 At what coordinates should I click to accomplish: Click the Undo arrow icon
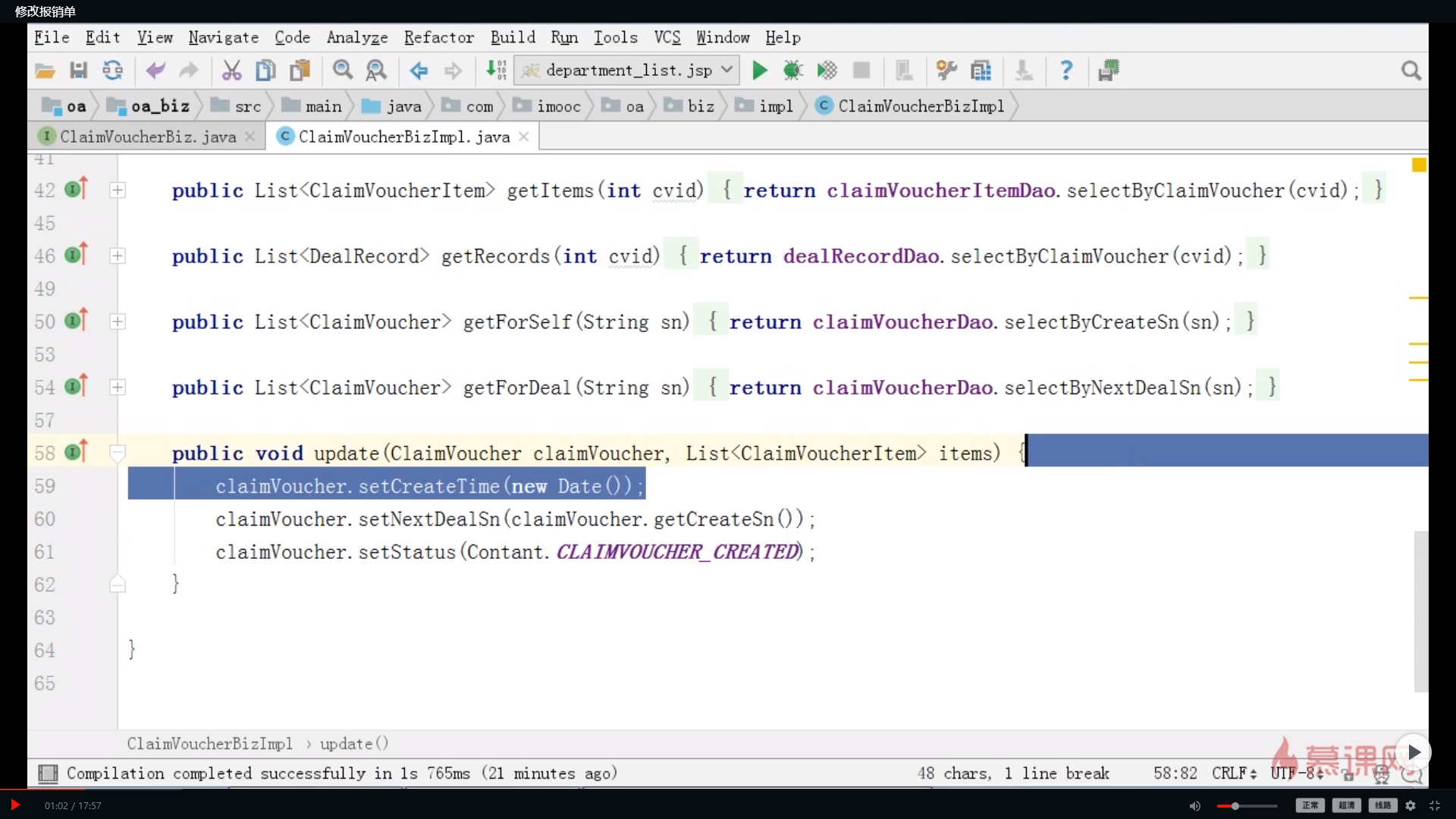coord(155,71)
